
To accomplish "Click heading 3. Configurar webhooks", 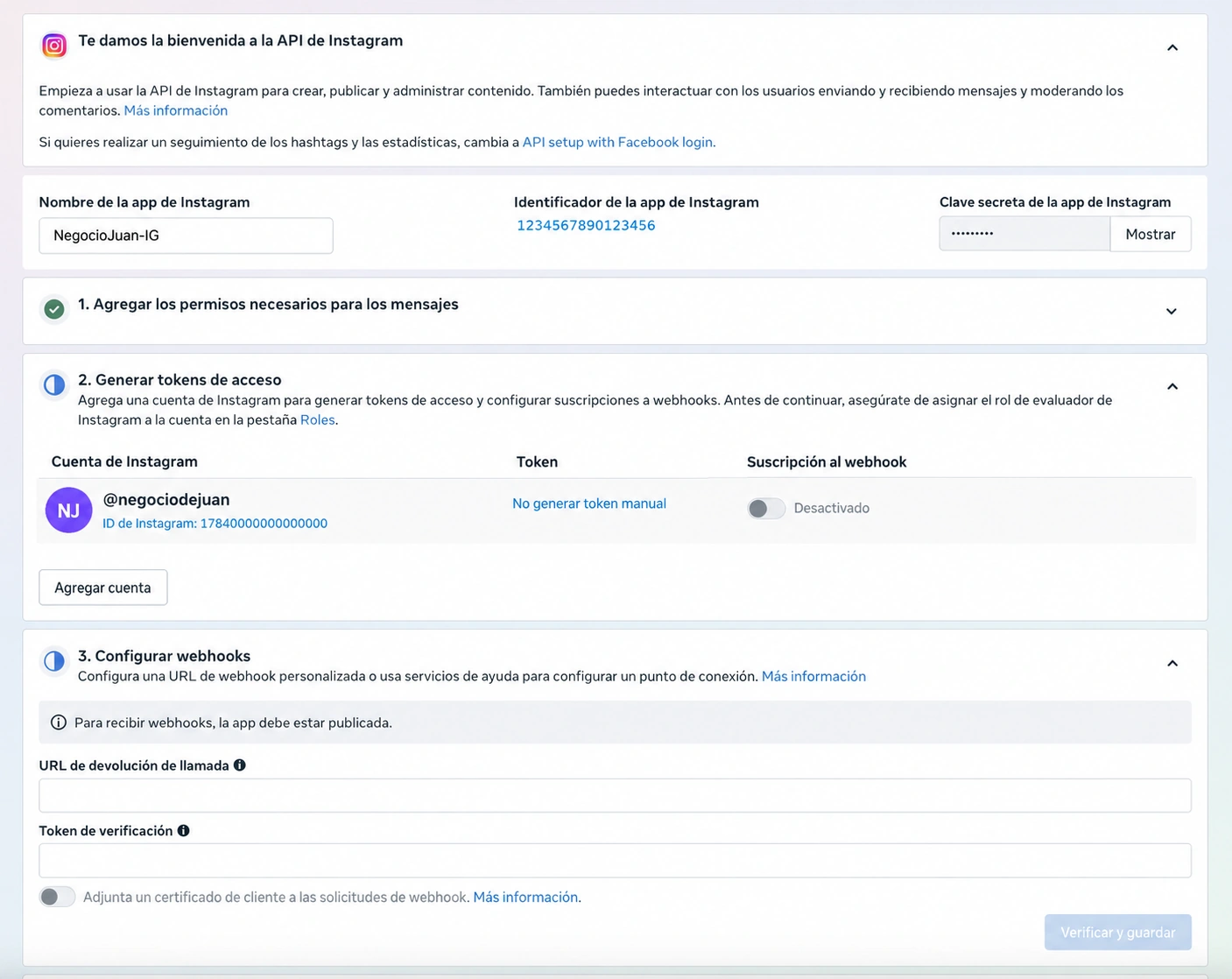I will click(x=164, y=656).
